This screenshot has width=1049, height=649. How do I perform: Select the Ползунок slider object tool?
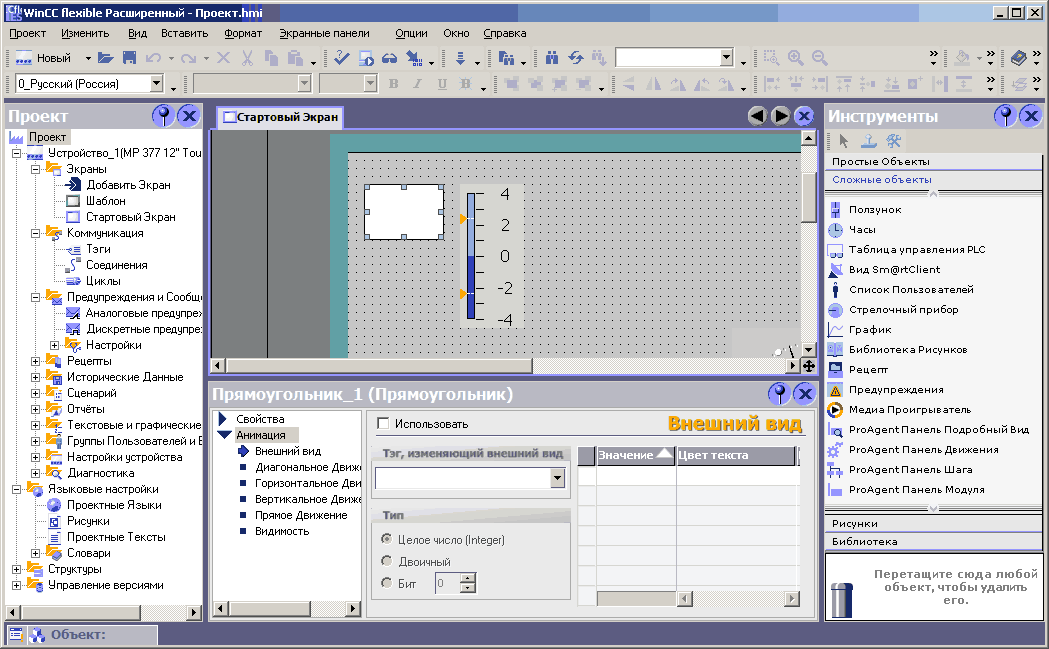[875, 210]
